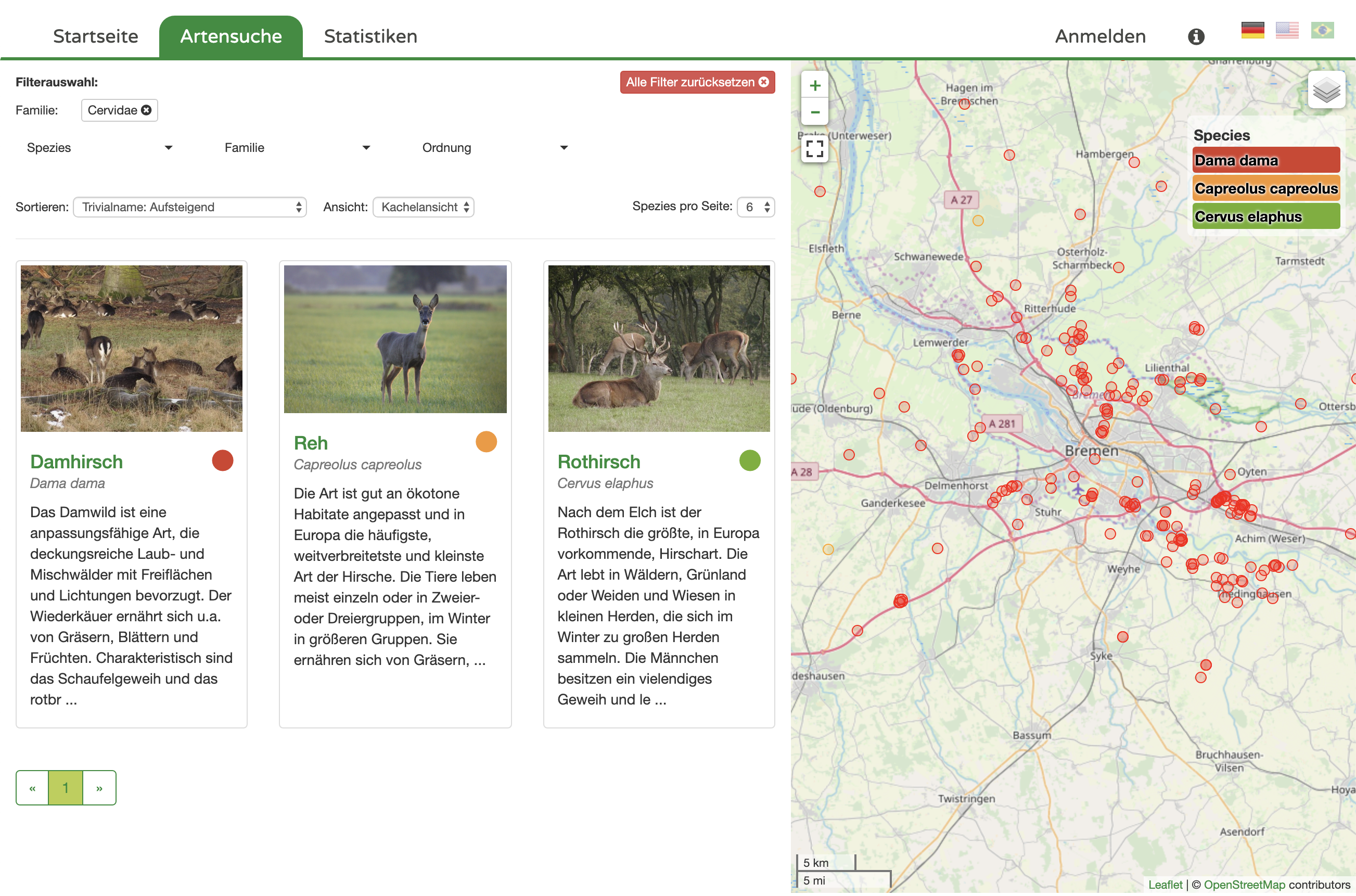Switch language to US English flag
1356x896 pixels.
tap(1287, 30)
